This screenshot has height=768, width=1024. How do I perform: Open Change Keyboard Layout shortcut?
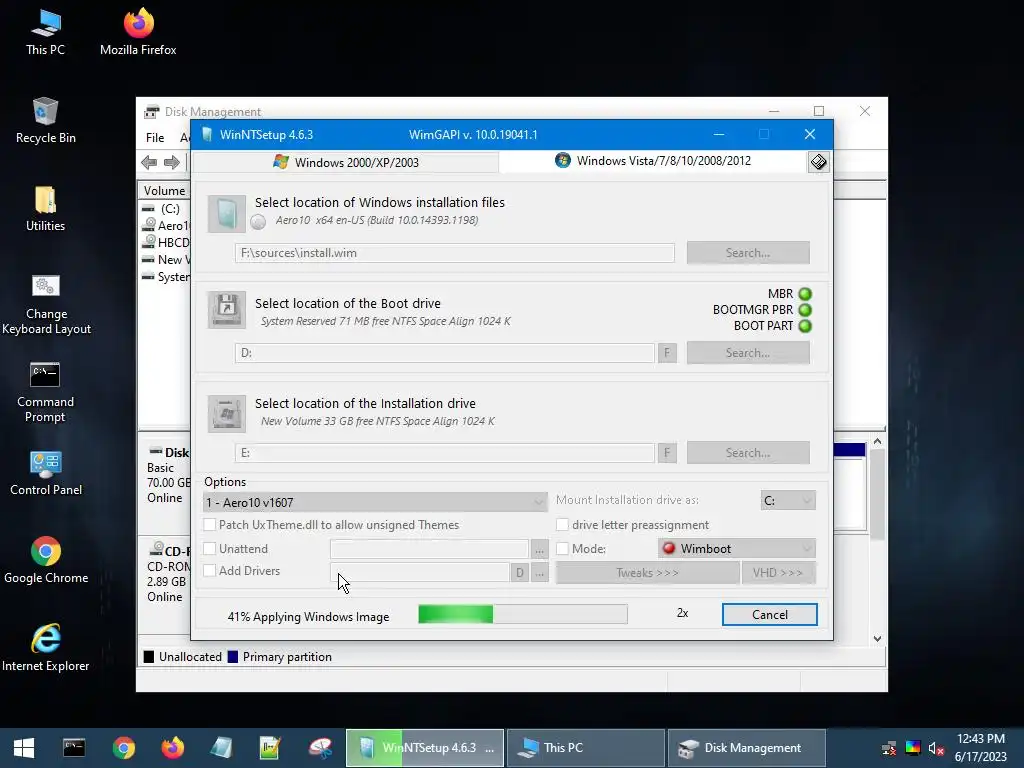click(x=46, y=304)
